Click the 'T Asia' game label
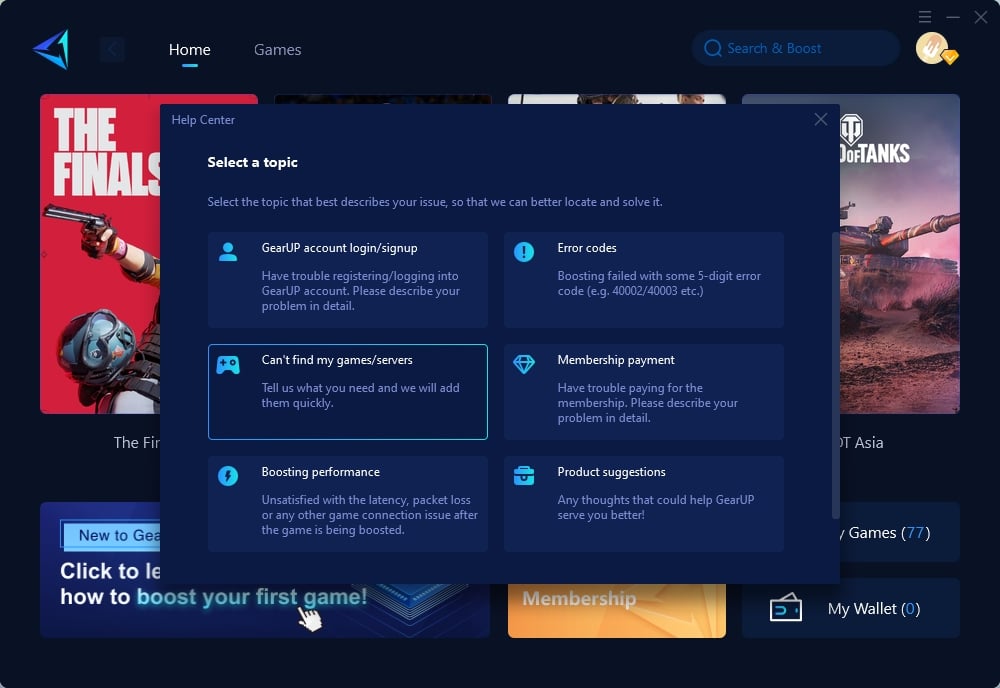 click(862, 443)
